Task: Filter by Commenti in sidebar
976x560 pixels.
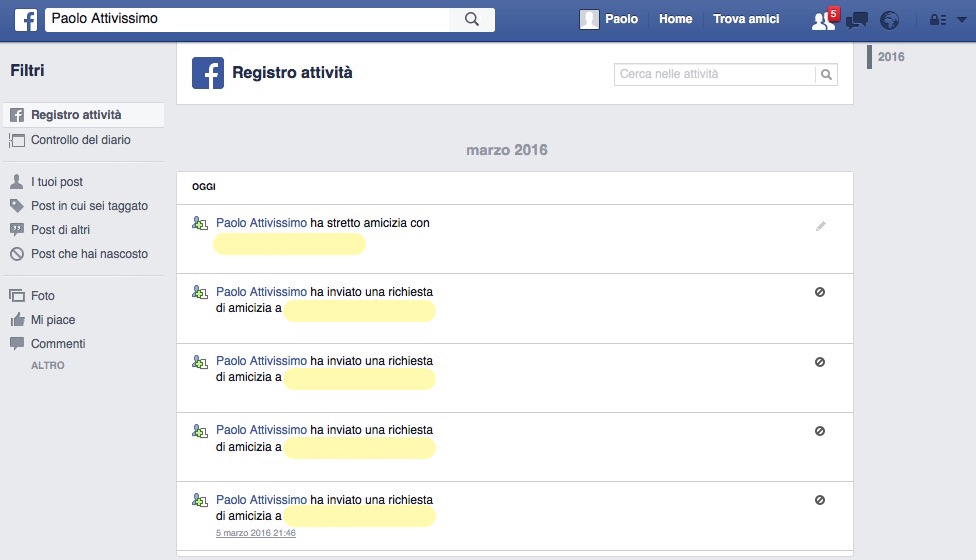Action: tap(58, 343)
